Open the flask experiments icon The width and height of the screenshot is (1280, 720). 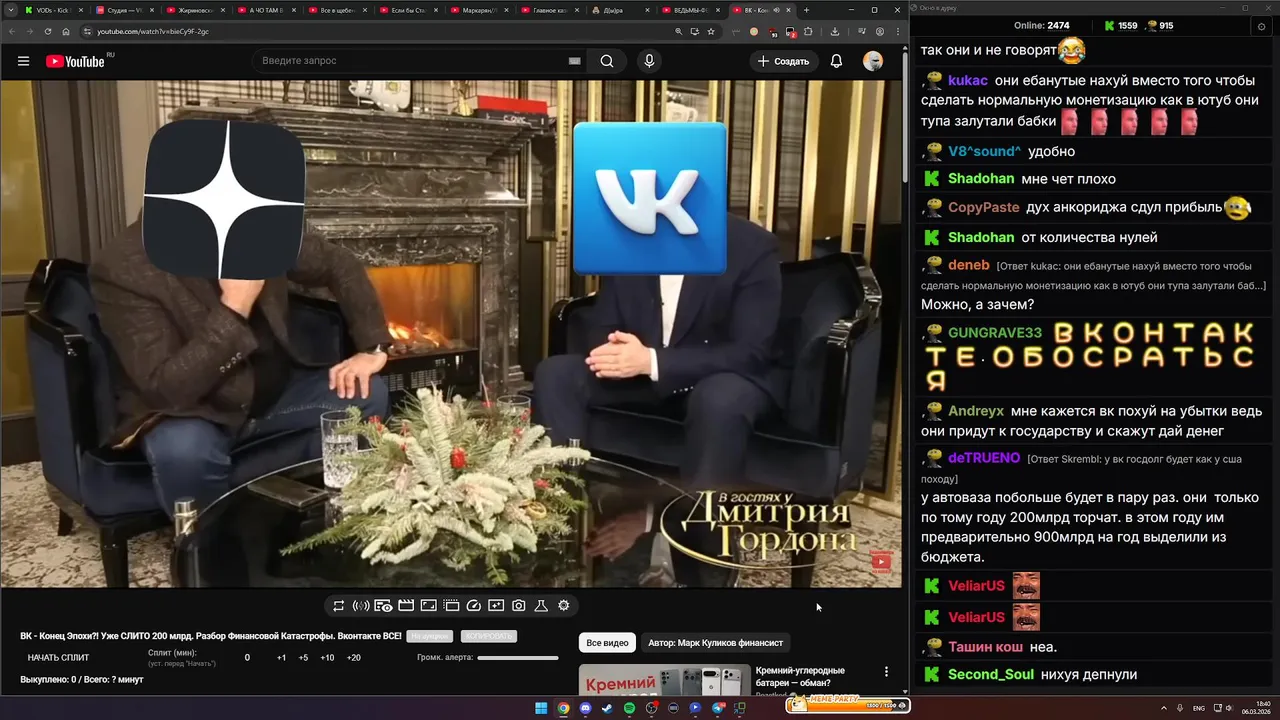click(541, 606)
